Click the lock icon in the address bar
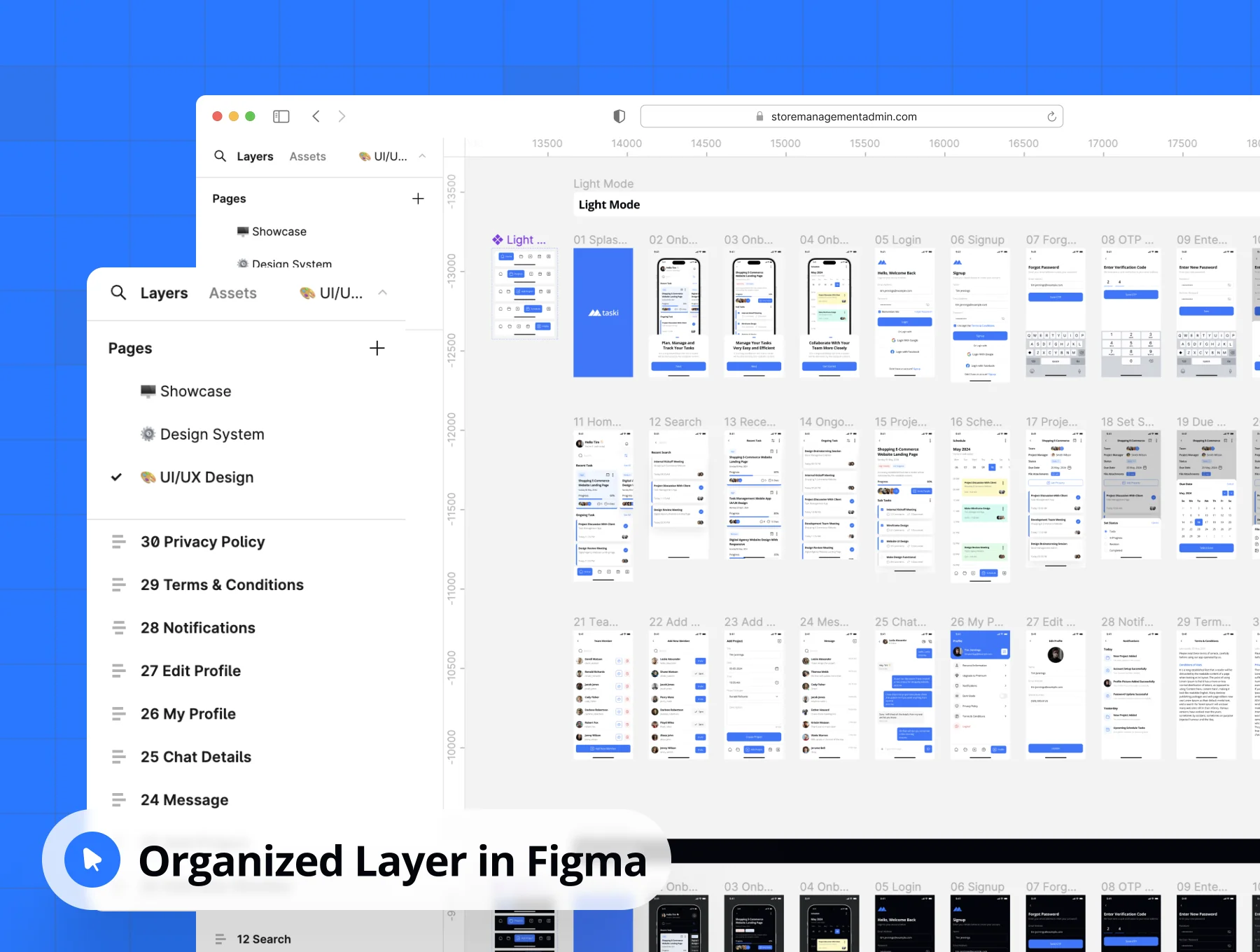Screen dimensions: 1260x952 [x=759, y=116]
